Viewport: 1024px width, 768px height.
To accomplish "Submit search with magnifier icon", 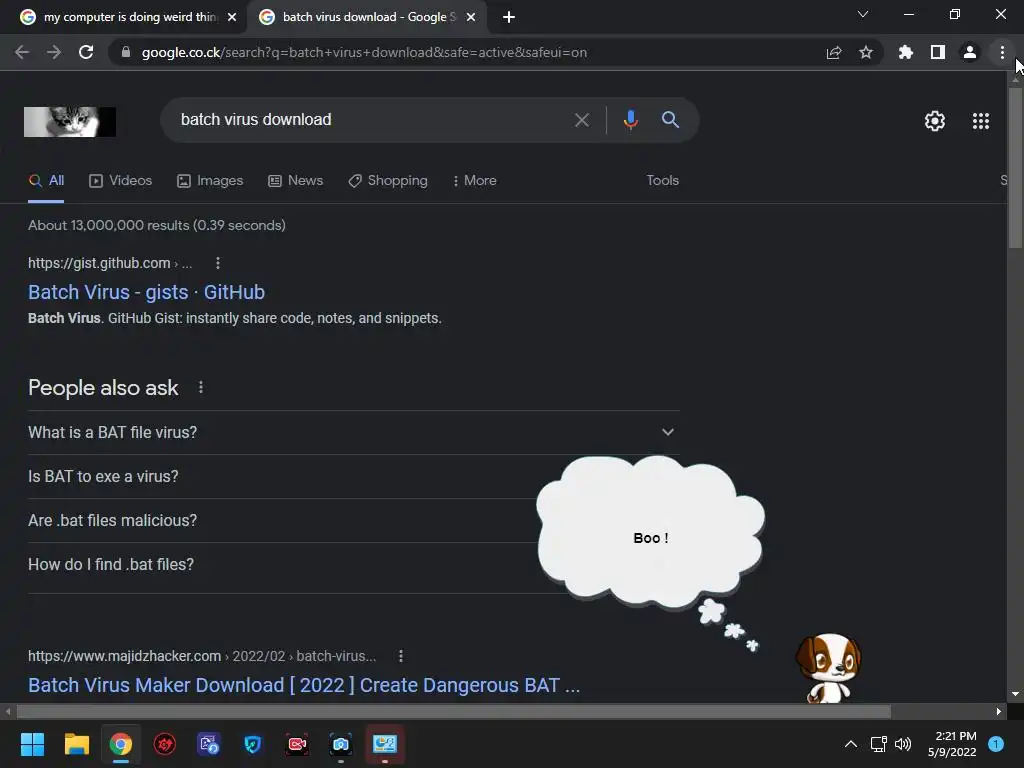I will [671, 120].
